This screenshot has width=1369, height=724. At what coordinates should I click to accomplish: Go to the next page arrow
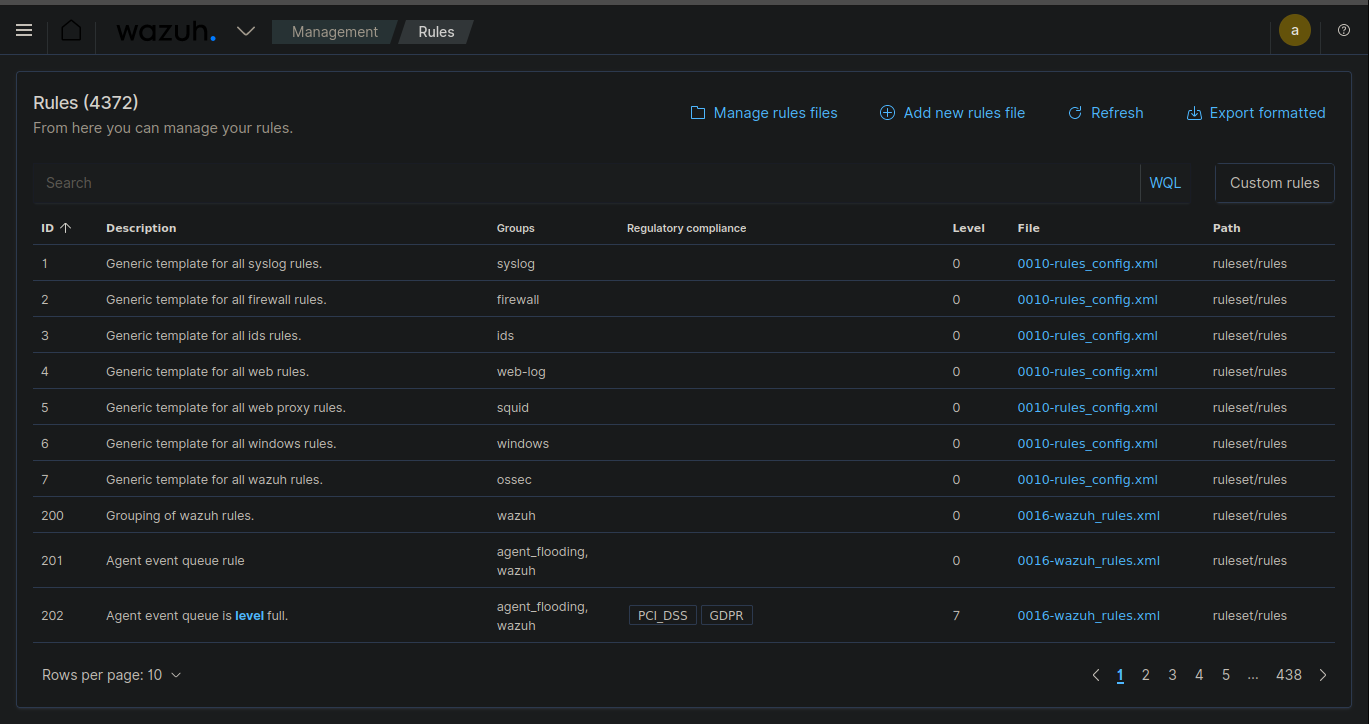point(1323,675)
